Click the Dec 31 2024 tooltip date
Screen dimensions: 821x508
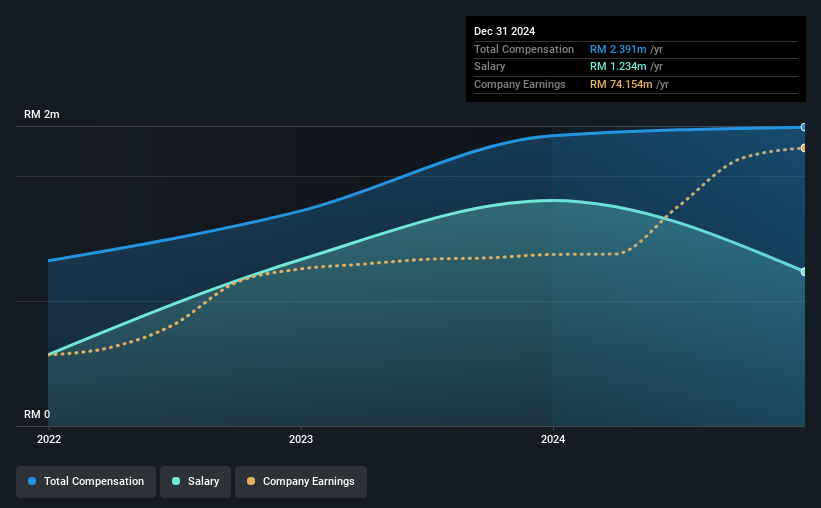click(x=504, y=31)
